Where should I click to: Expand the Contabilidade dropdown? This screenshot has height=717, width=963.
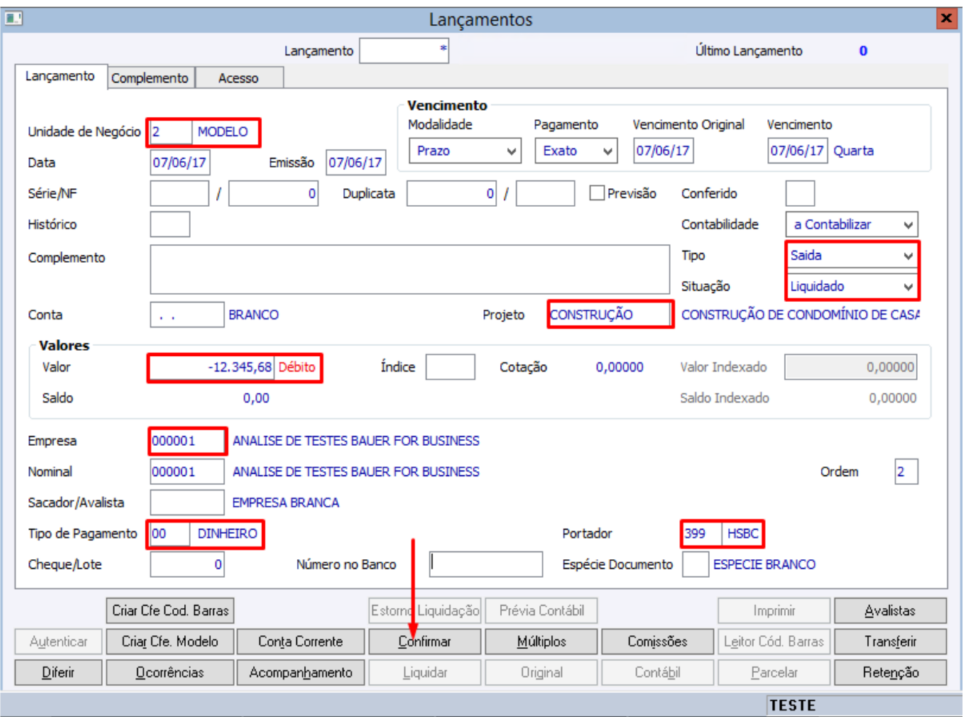click(x=851, y=224)
